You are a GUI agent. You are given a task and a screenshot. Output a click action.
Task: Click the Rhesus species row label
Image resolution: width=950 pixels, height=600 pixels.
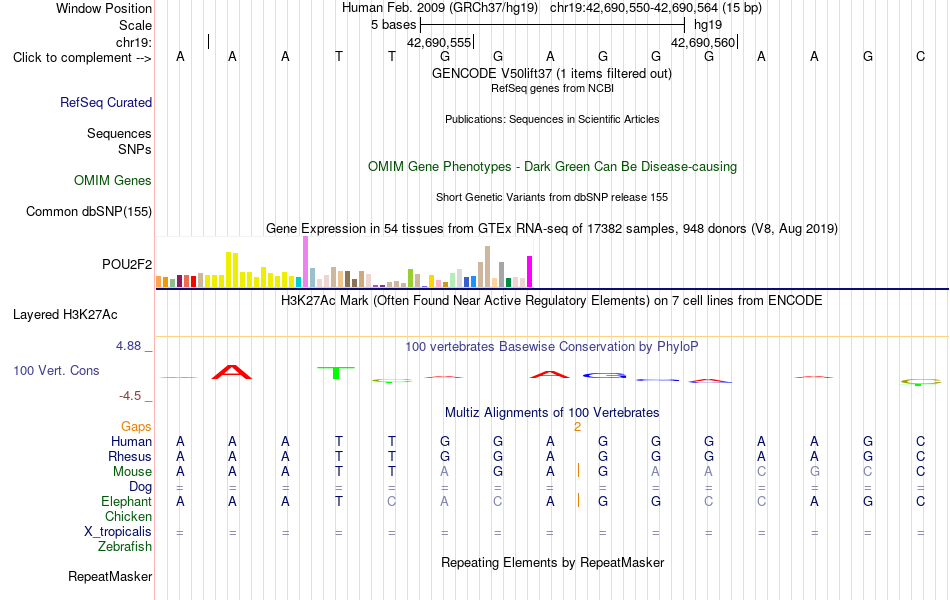[x=130, y=456]
